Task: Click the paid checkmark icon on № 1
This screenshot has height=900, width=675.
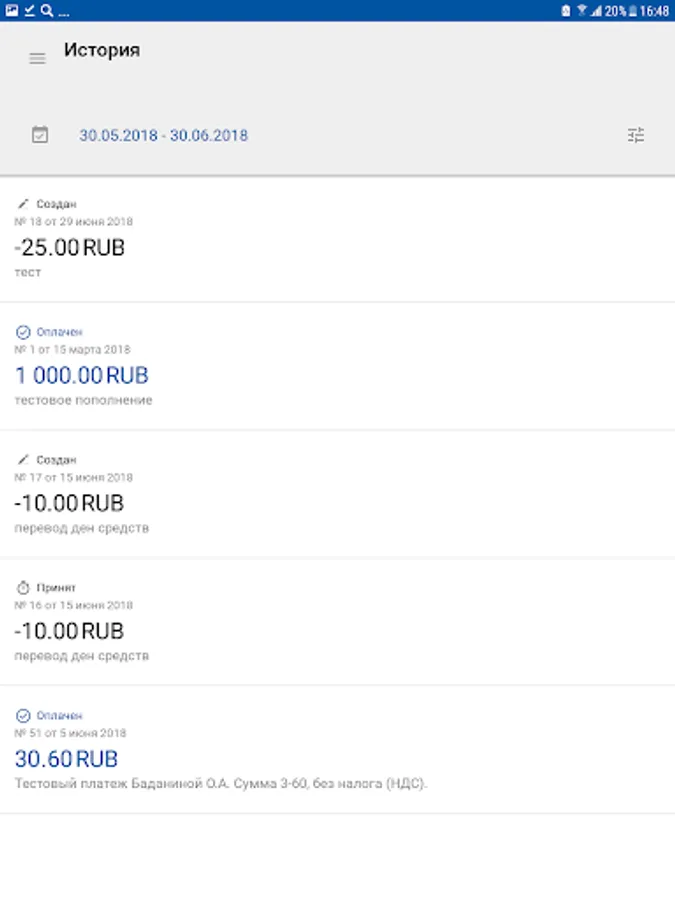Action: tap(23, 332)
